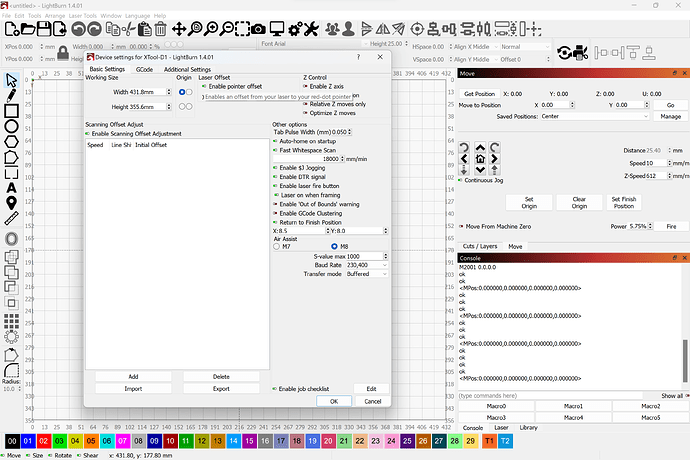Select the Ellipse tool
This screenshot has width=690, height=460.
click(11, 126)
